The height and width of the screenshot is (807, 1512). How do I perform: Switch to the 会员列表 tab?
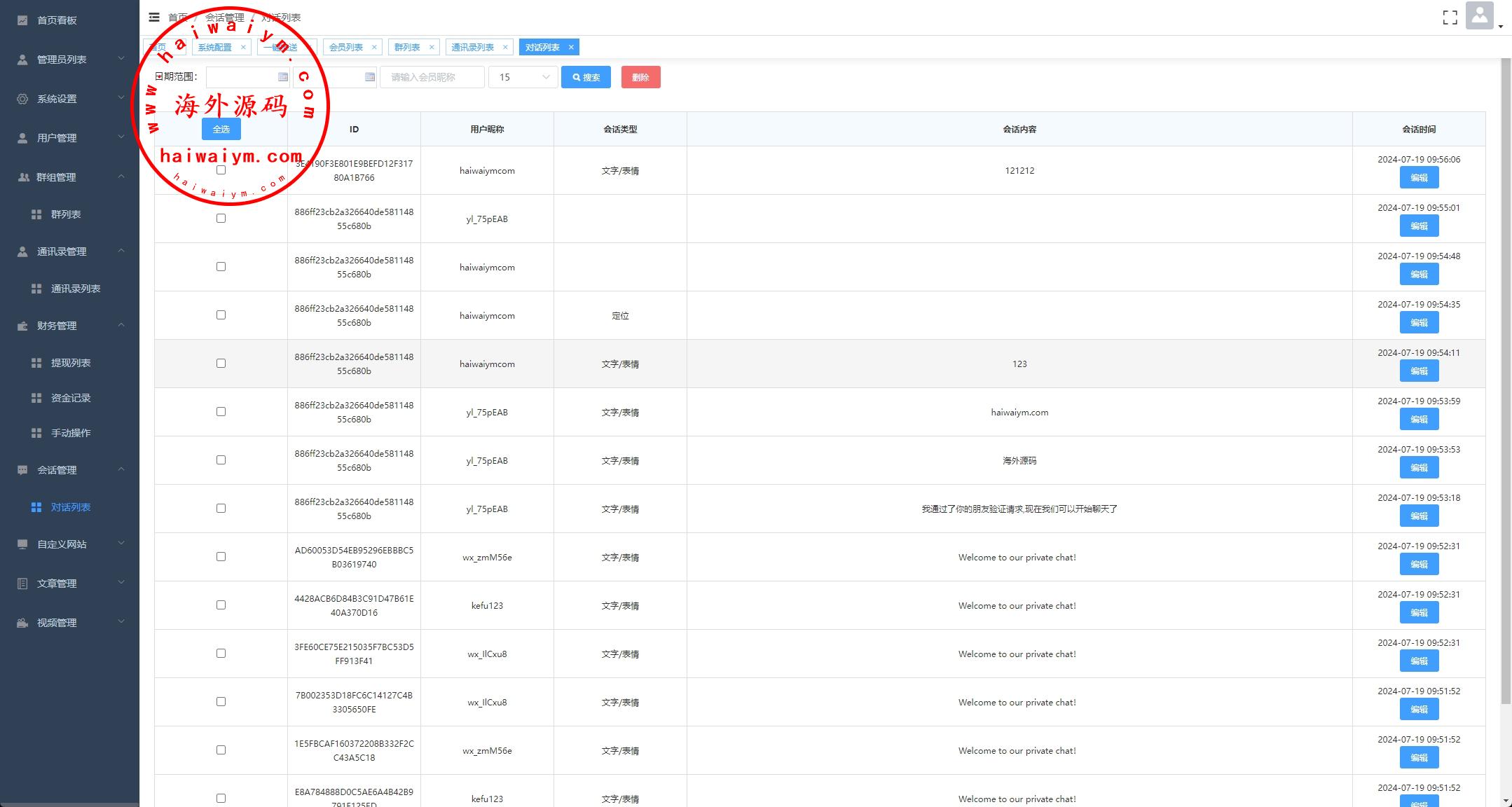346,48
